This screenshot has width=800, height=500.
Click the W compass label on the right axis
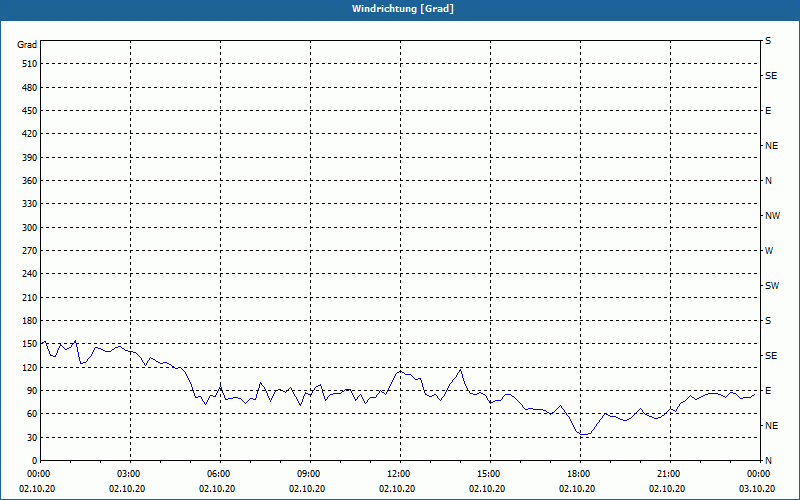click(x=769, y=251)
